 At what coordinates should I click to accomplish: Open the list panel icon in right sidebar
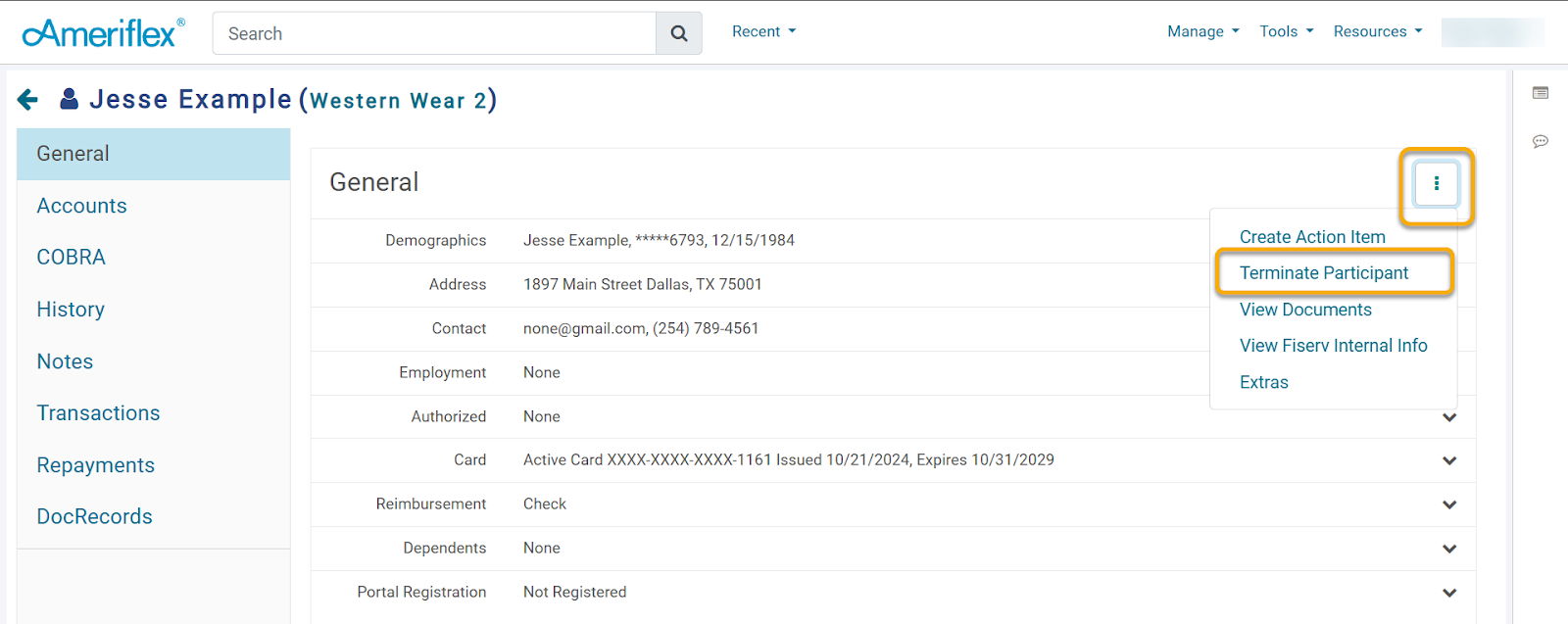click(x=1541, y=93)
